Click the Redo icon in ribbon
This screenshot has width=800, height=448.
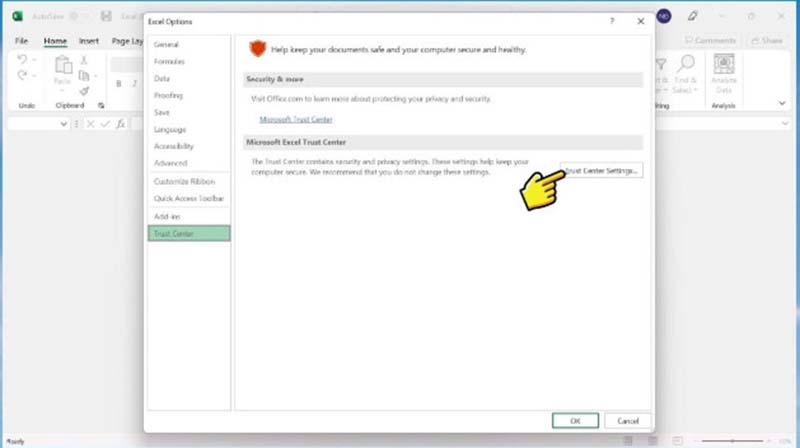[x=22, y=76]
